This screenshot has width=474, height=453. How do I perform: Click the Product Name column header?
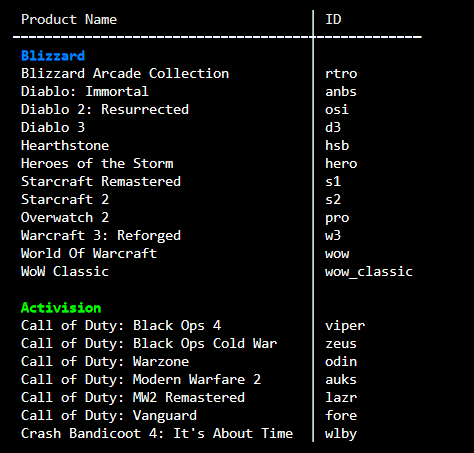[69, 19]
